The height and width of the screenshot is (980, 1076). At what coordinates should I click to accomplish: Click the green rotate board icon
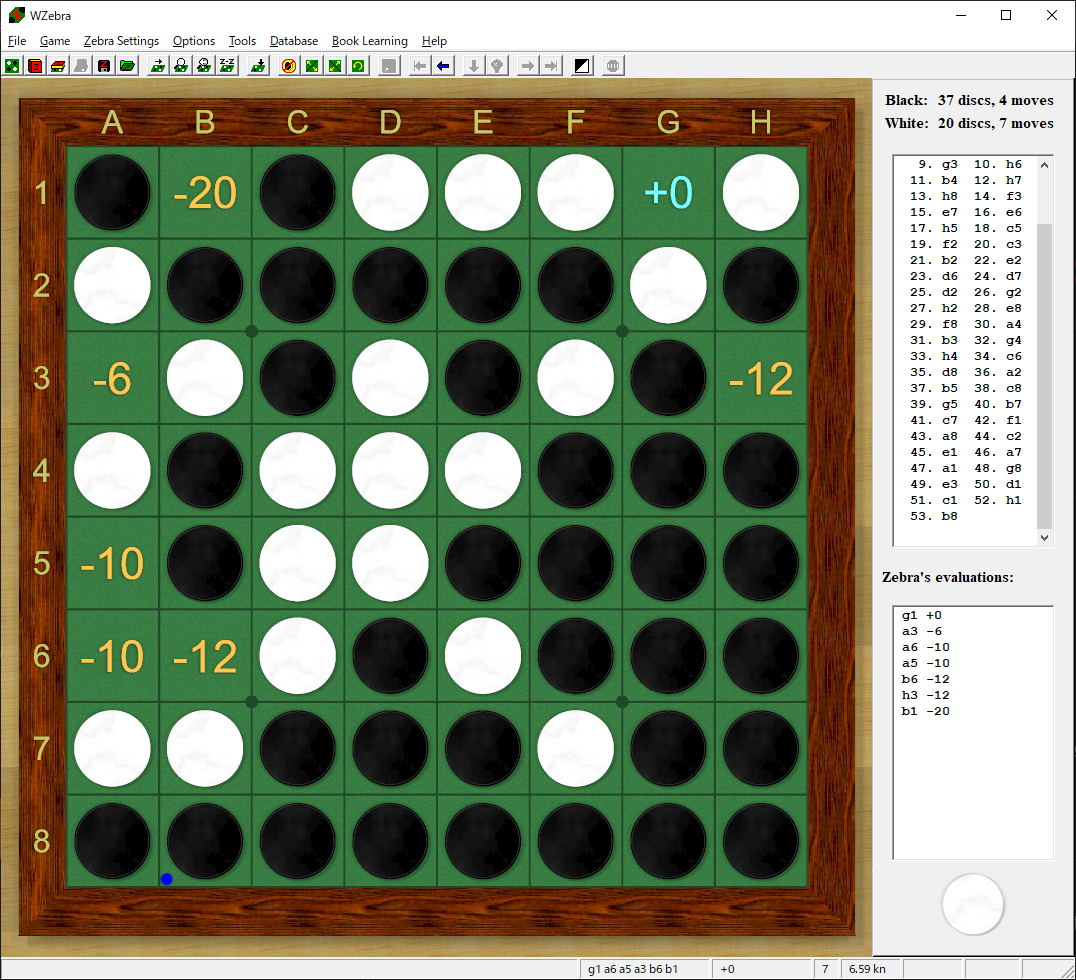coord(358,66)
